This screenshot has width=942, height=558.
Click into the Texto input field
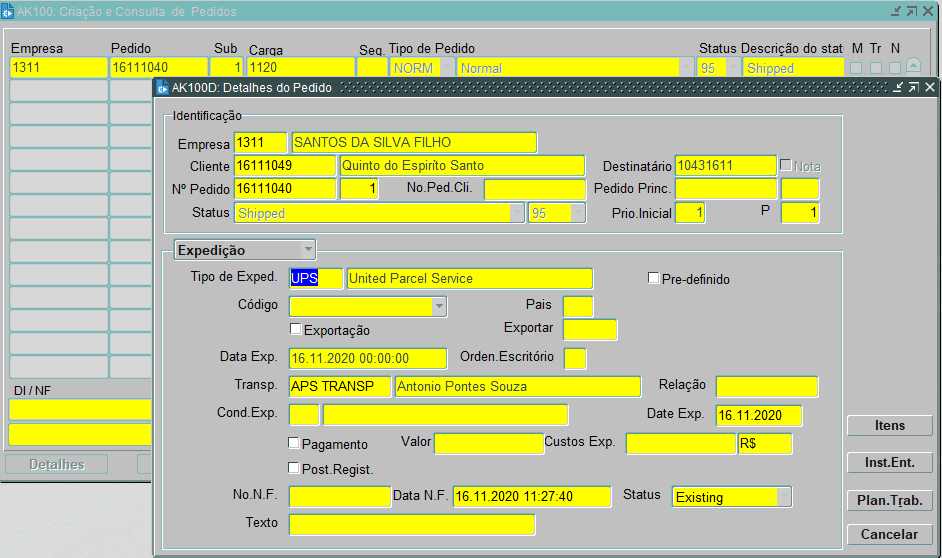tap(411, 524)
